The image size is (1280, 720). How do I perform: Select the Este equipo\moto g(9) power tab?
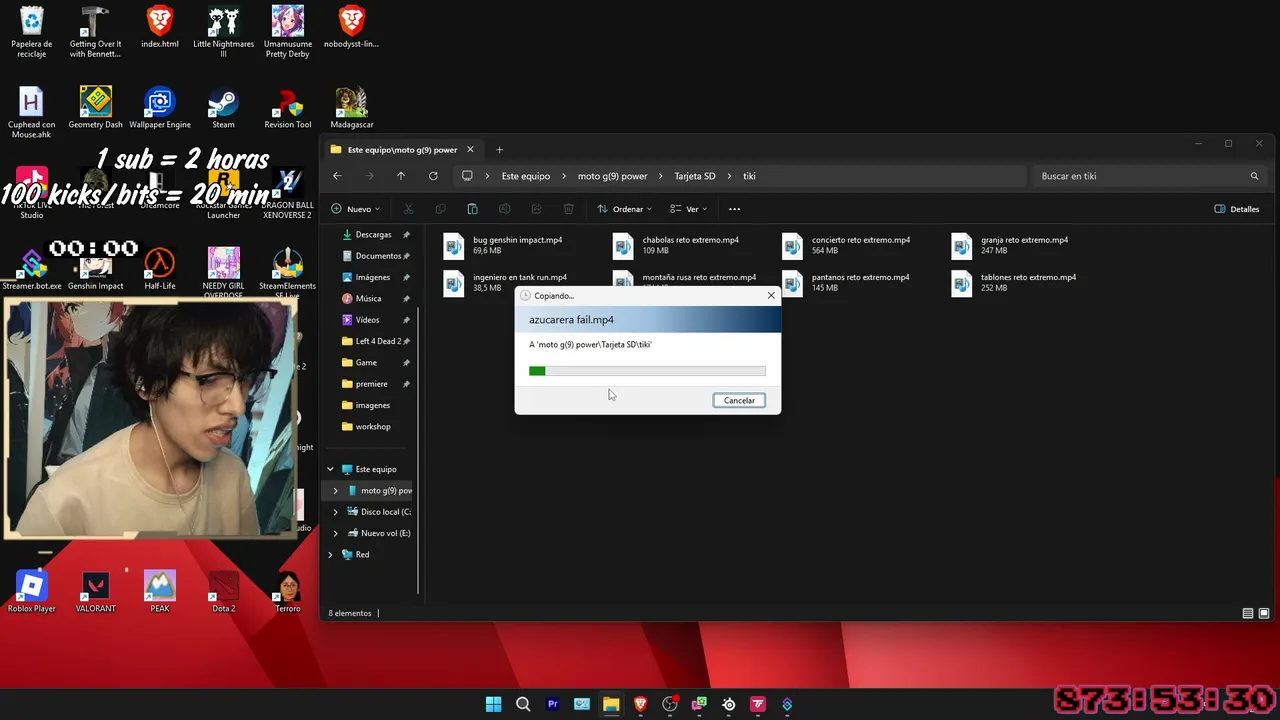pos(402,150)
